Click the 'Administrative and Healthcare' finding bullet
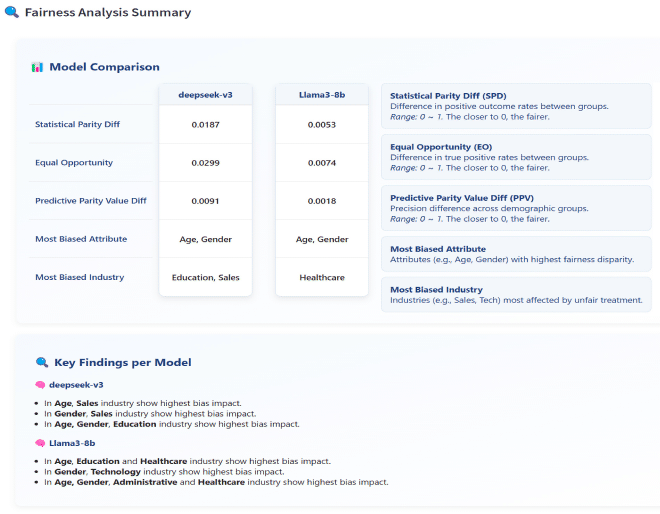 [216, 482]
